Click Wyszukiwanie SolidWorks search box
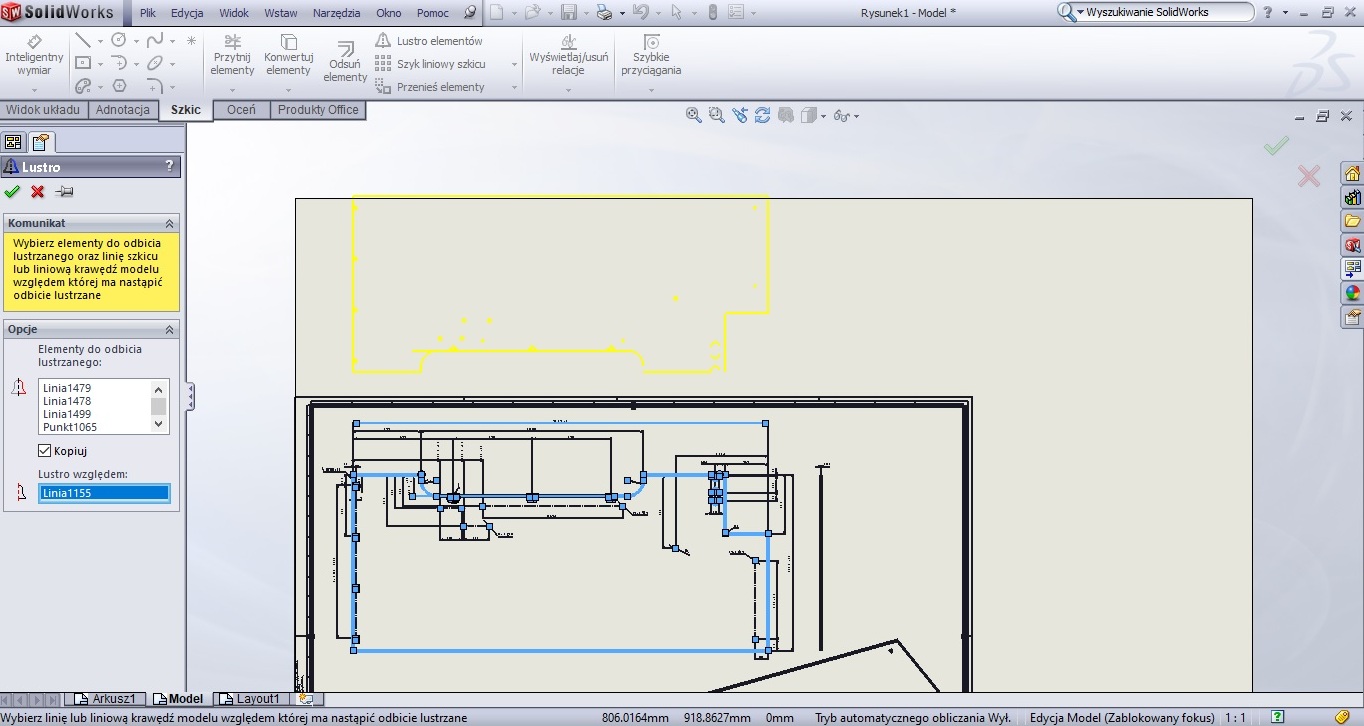 coord(1156,12)
